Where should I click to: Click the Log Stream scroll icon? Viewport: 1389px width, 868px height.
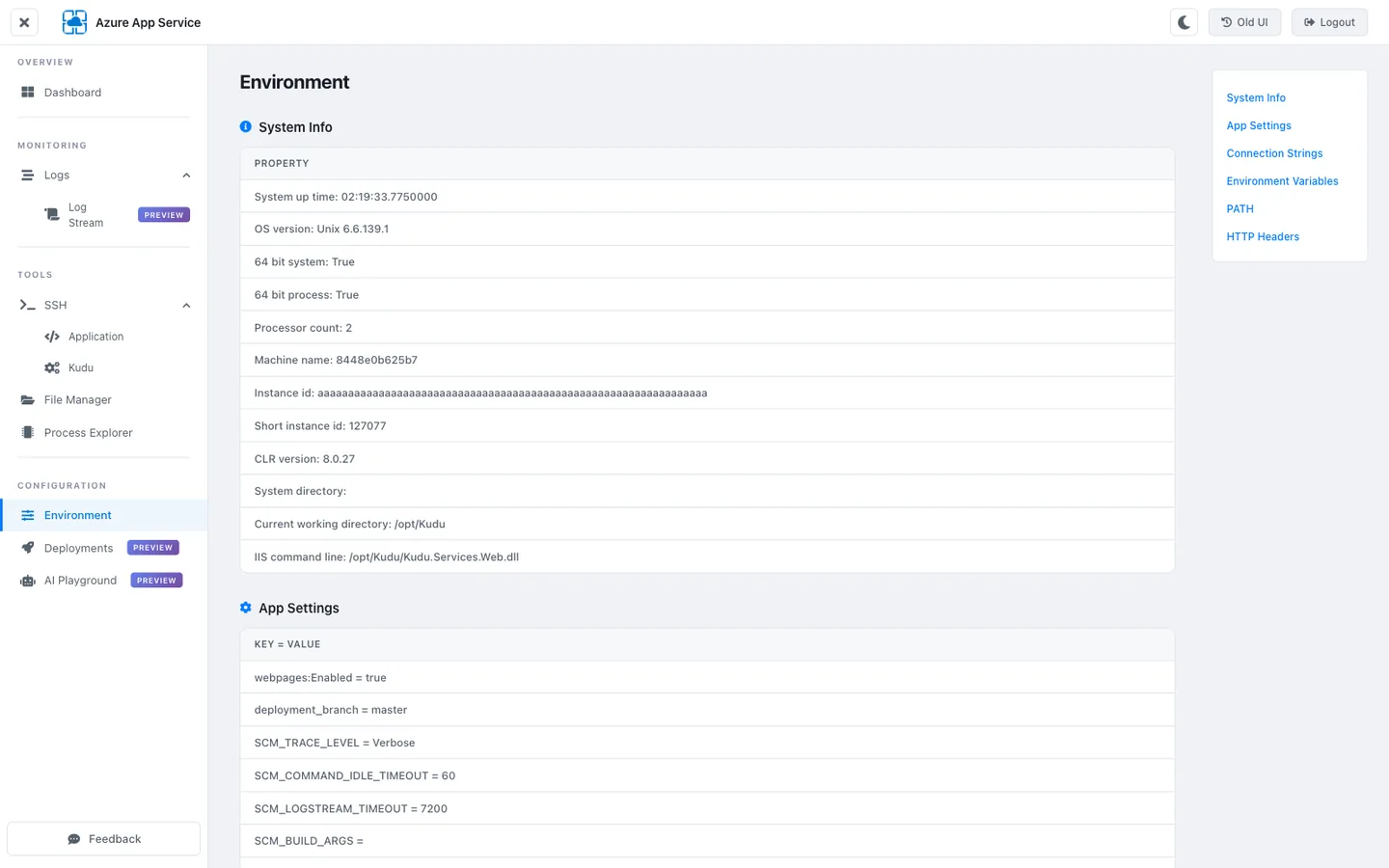[x=52, y=215]
